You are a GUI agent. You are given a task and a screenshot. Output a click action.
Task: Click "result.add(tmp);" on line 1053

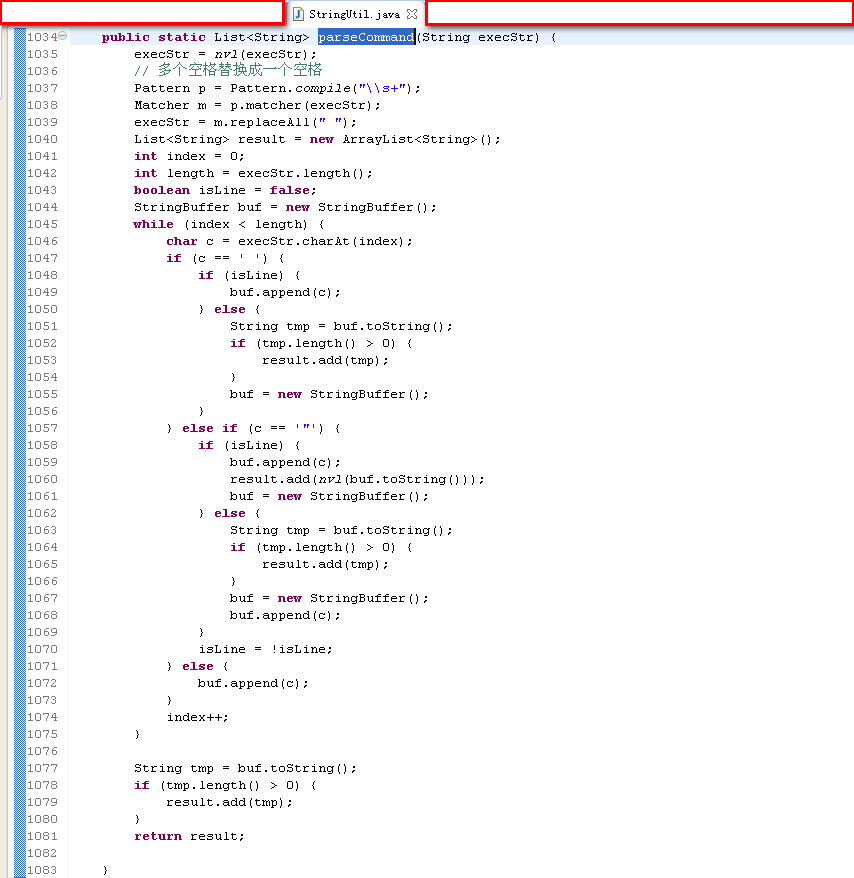click(x=325, y=360)
